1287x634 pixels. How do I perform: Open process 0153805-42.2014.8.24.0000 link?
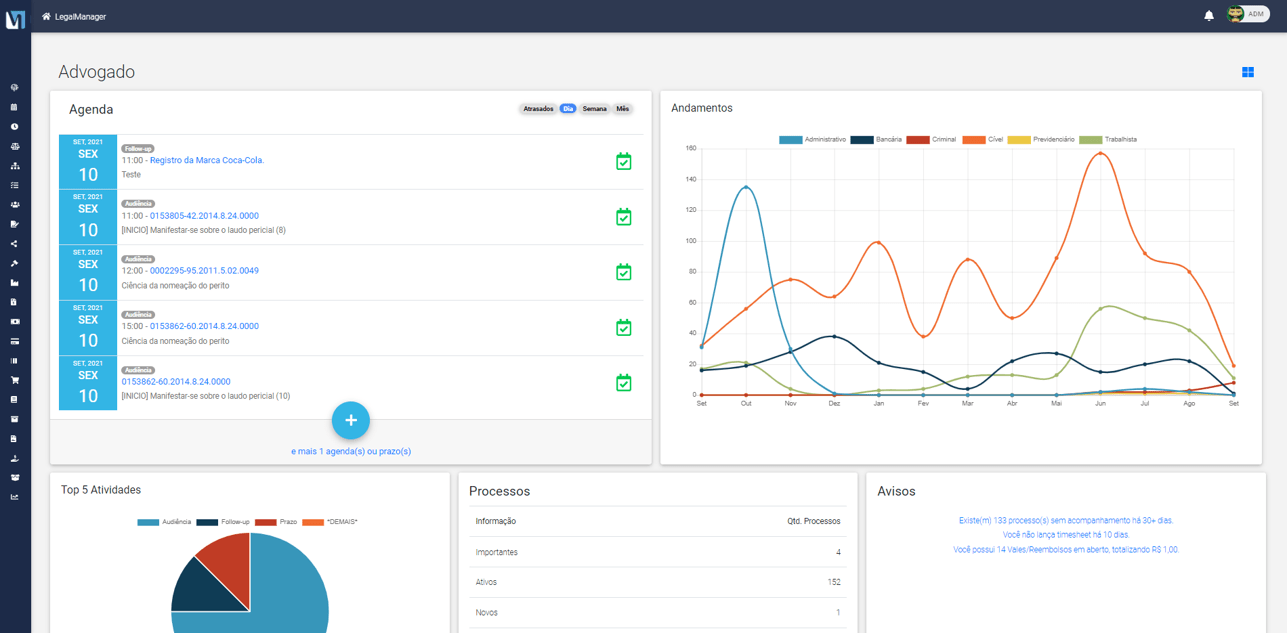(204, 216)
